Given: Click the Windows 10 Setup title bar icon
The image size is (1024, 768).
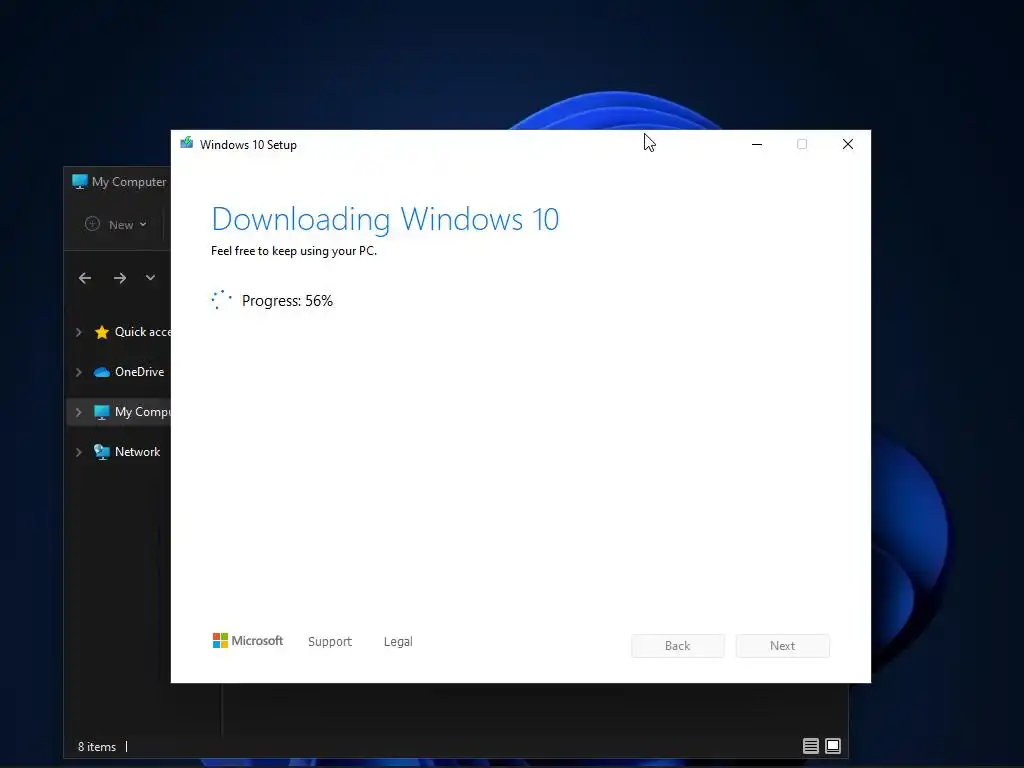Looking at the screenshot, I should [187, 142].
